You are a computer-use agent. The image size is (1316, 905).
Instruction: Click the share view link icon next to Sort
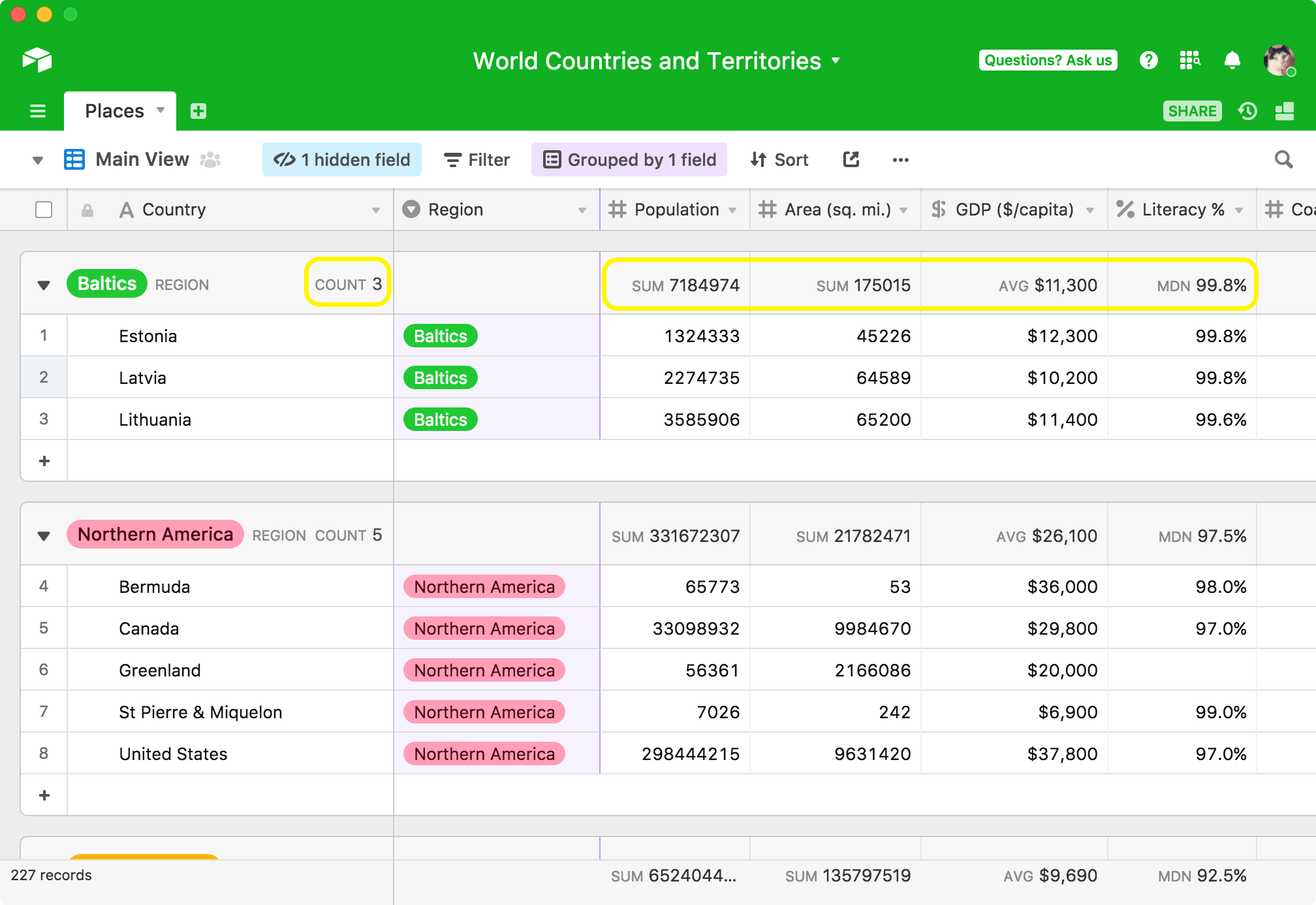(x=850, y=159)
